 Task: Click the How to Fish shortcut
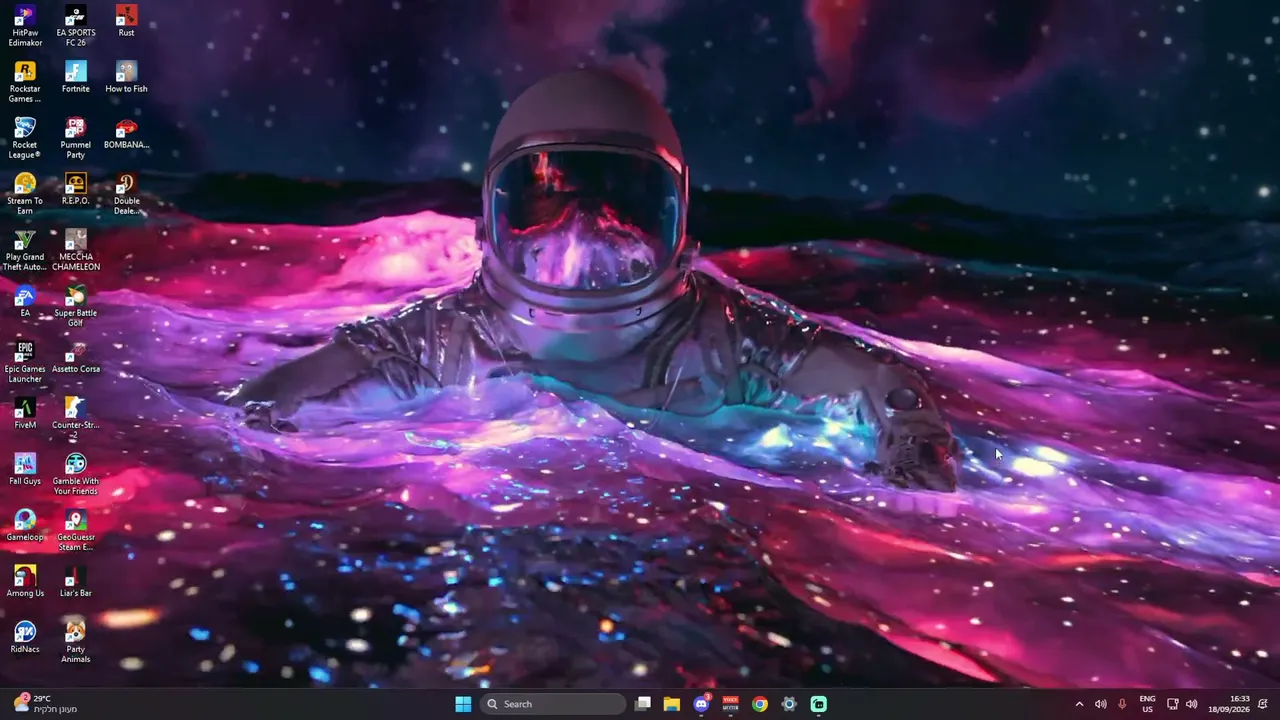point(126,77)
